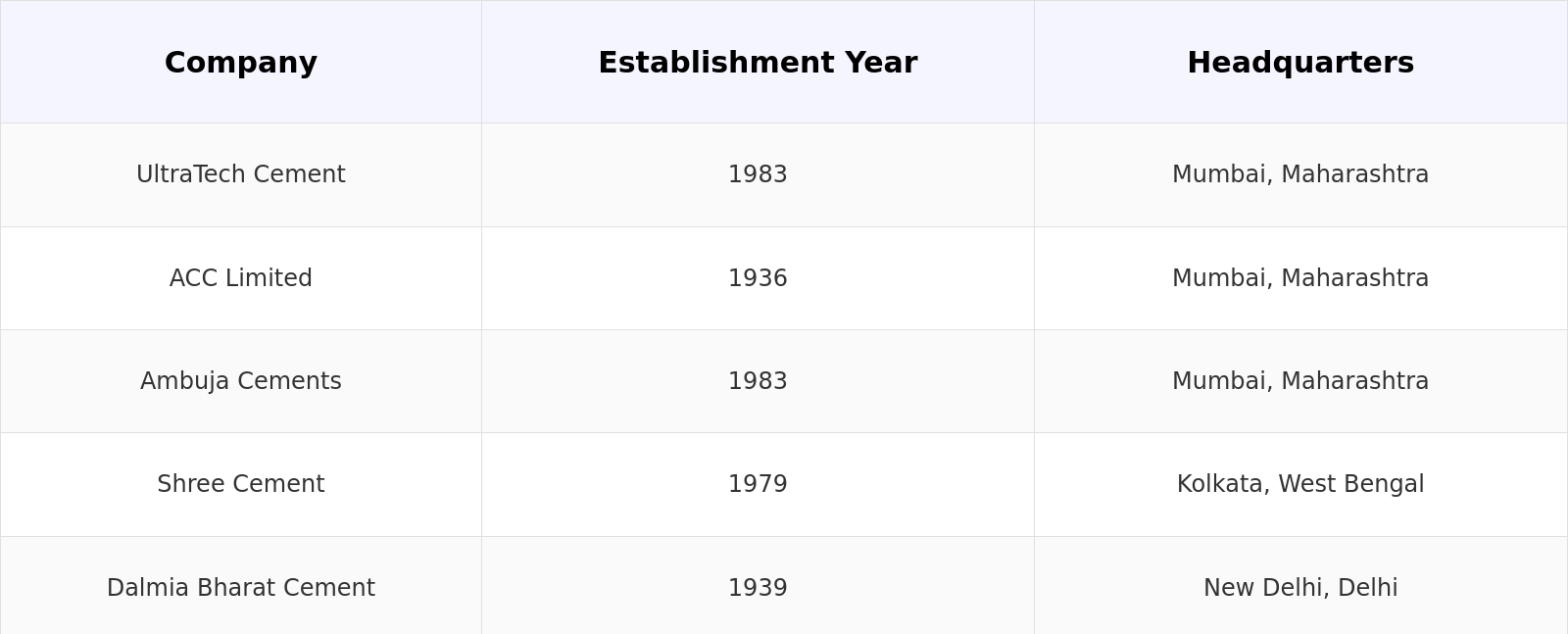Image resolution: width=1568 pixels, height=634 pixels.
Task: Click the Headquarters column header
Action: 1299,63
